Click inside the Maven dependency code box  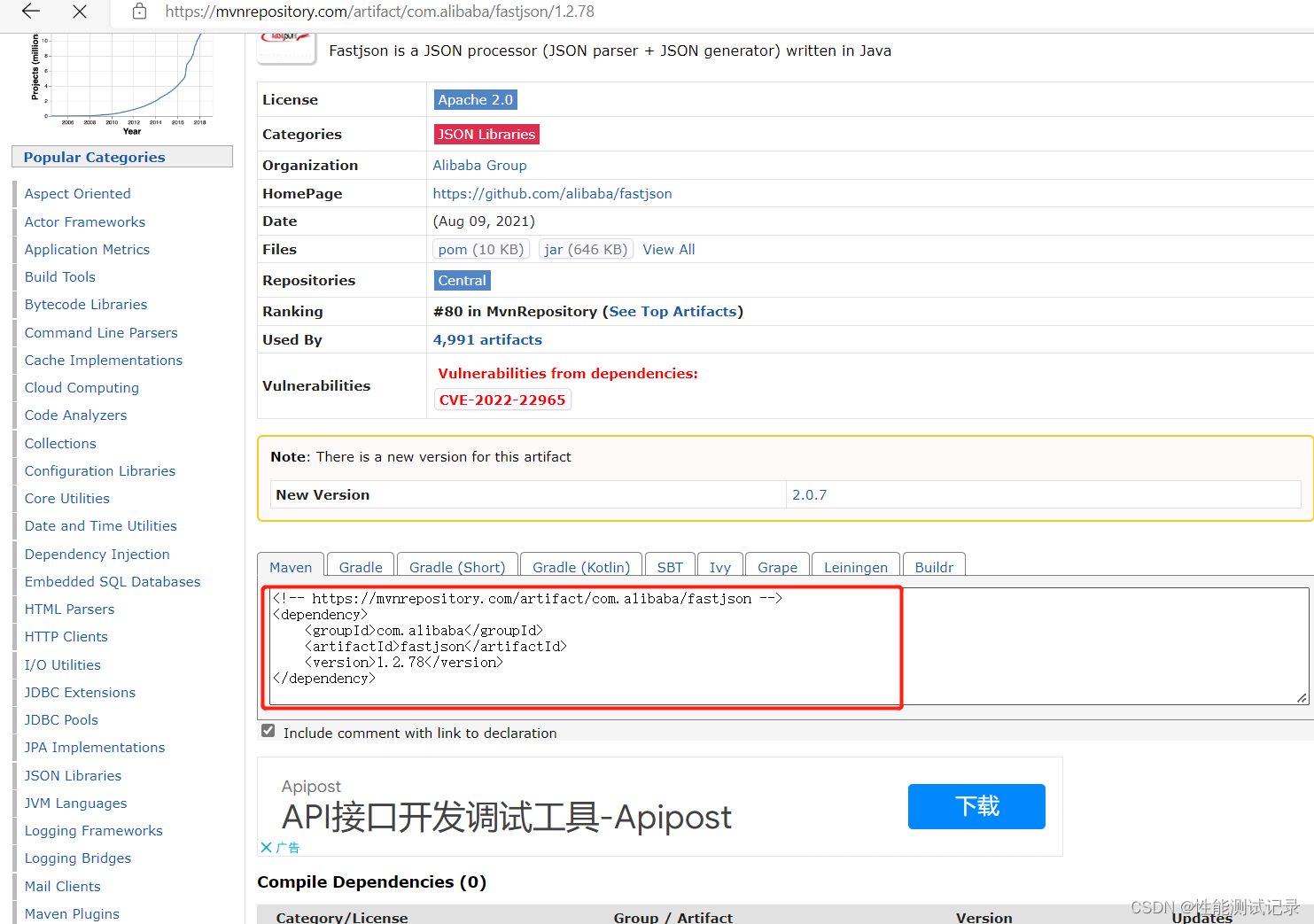[789, 646]
